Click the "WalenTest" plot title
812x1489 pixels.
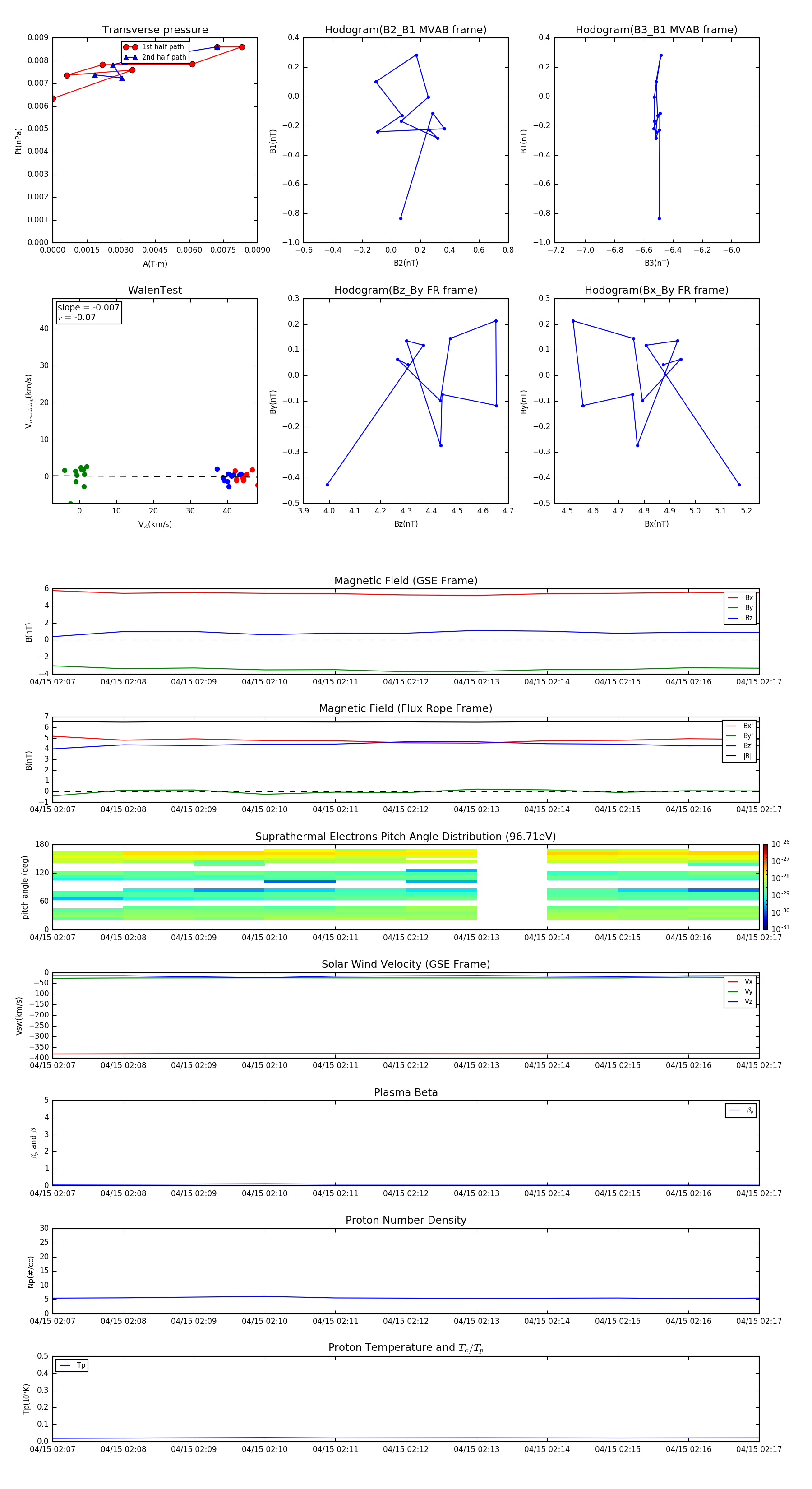click(x=155, y=290)
